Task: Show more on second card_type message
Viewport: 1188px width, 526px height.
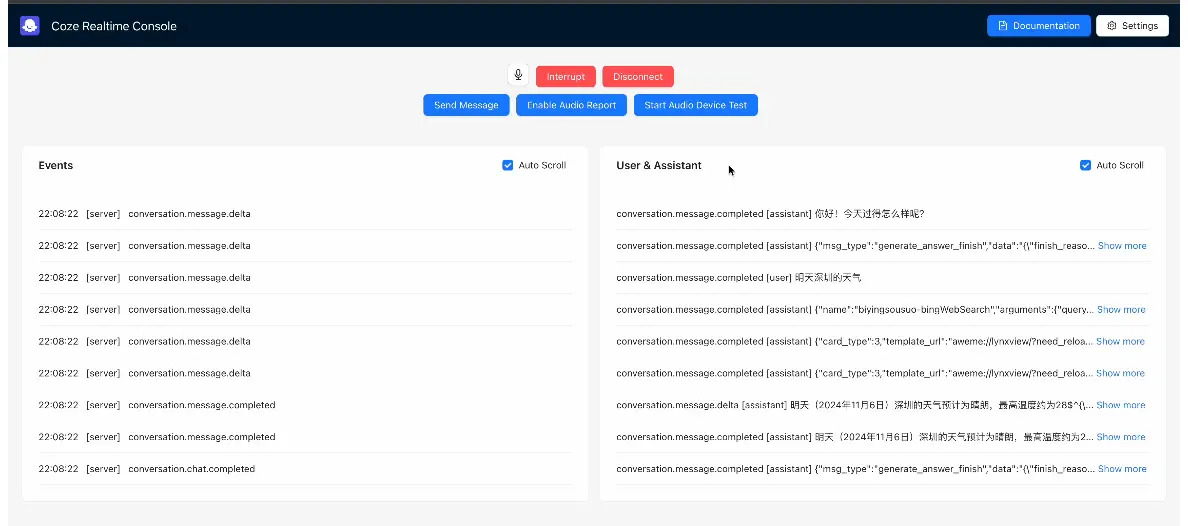Action: coord(1121,373)
